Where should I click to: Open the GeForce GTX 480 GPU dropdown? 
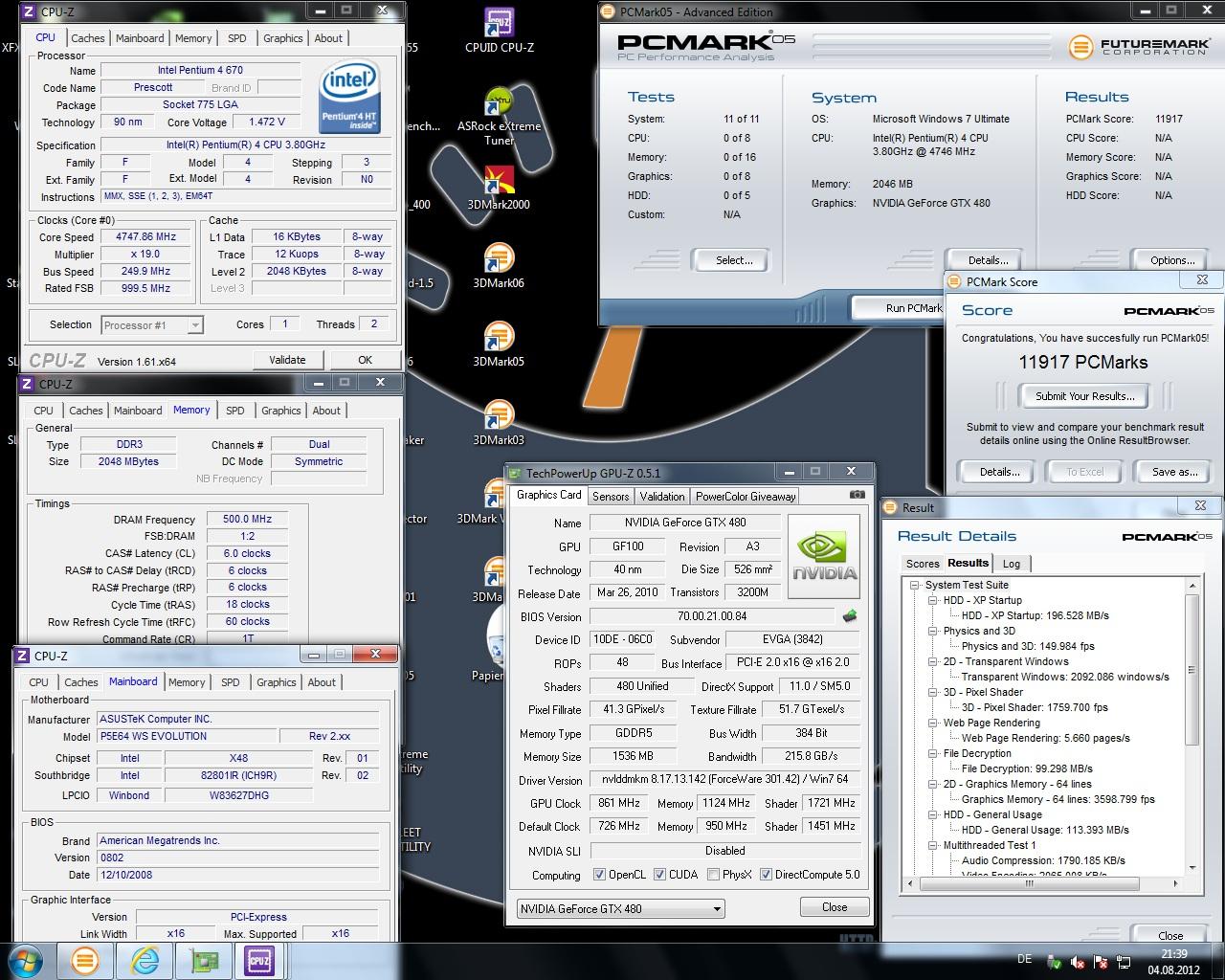[620, 909]
